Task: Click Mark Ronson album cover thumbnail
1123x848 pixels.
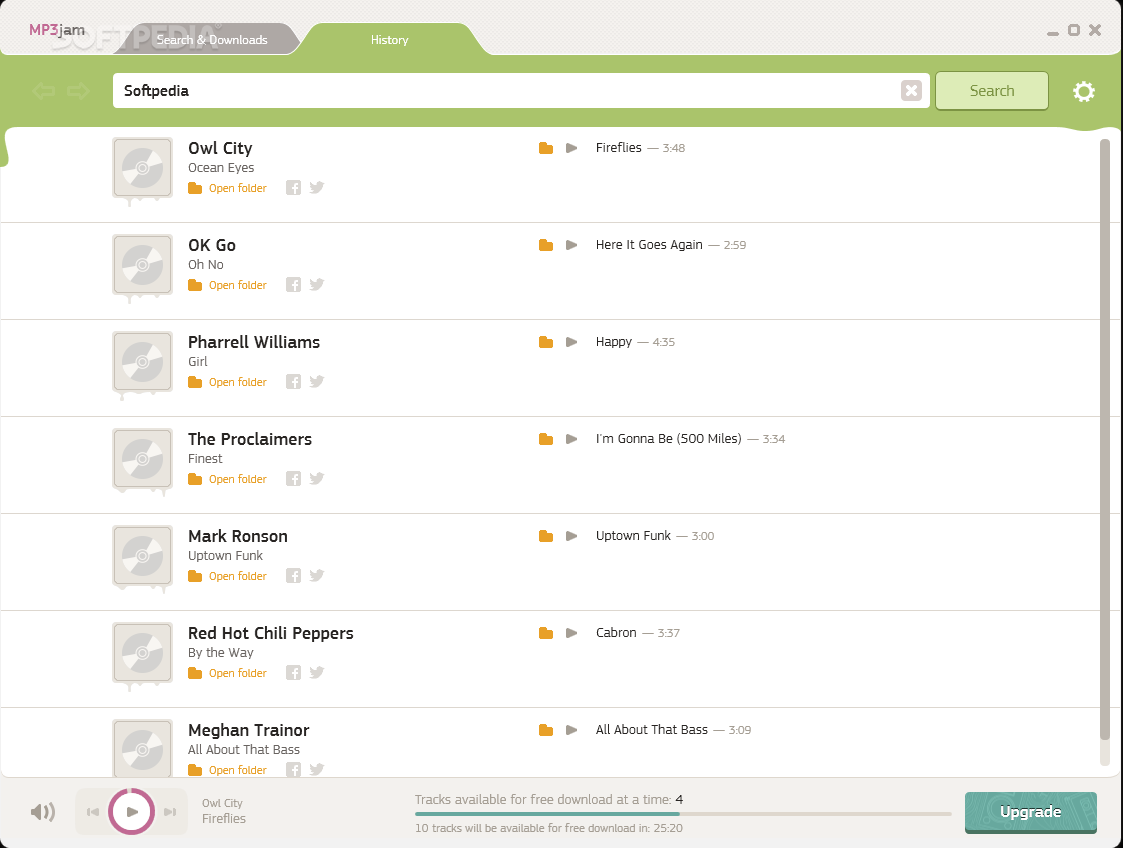Action: [143, 556]
